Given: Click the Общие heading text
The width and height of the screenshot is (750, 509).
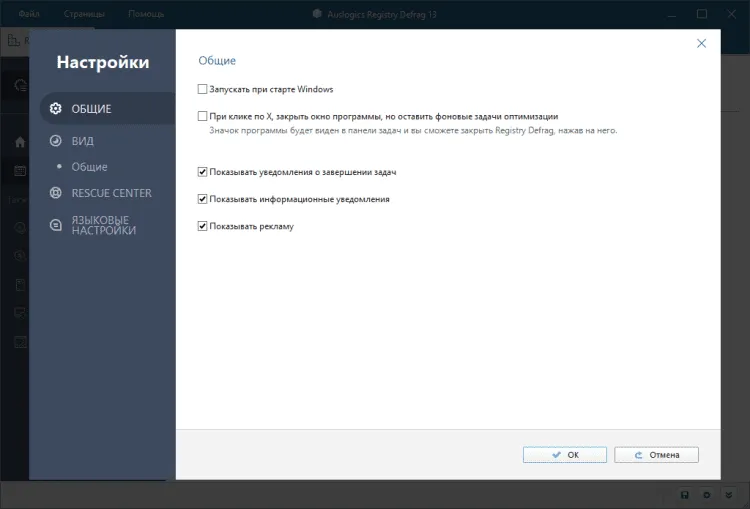Looking at the screenshot, I should [x=217, y=61].
